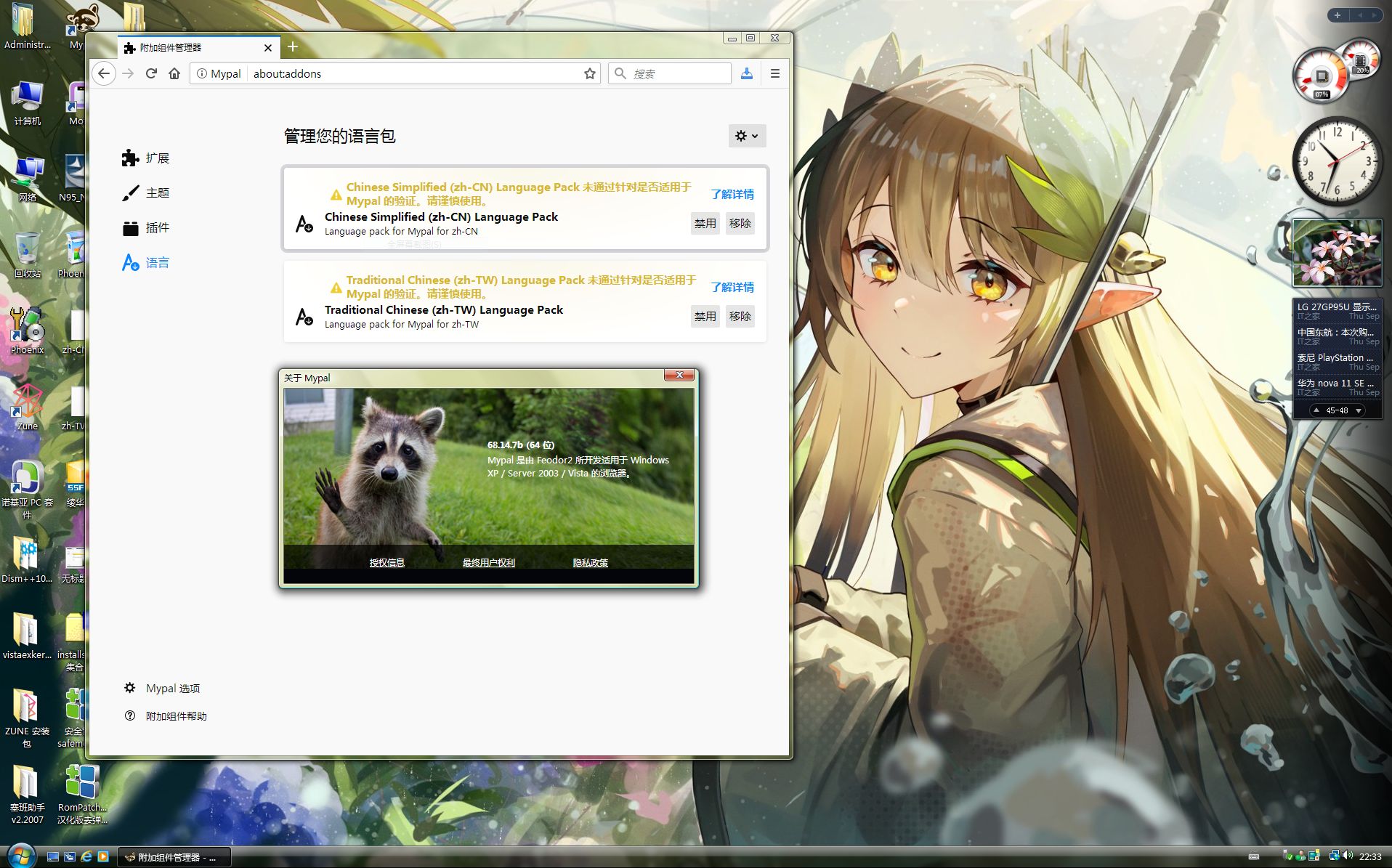The width and height of the screenshot is (1392, 868).
Task: Open 隐私政策 link in About Mypal
Action: tap(590, 562)
